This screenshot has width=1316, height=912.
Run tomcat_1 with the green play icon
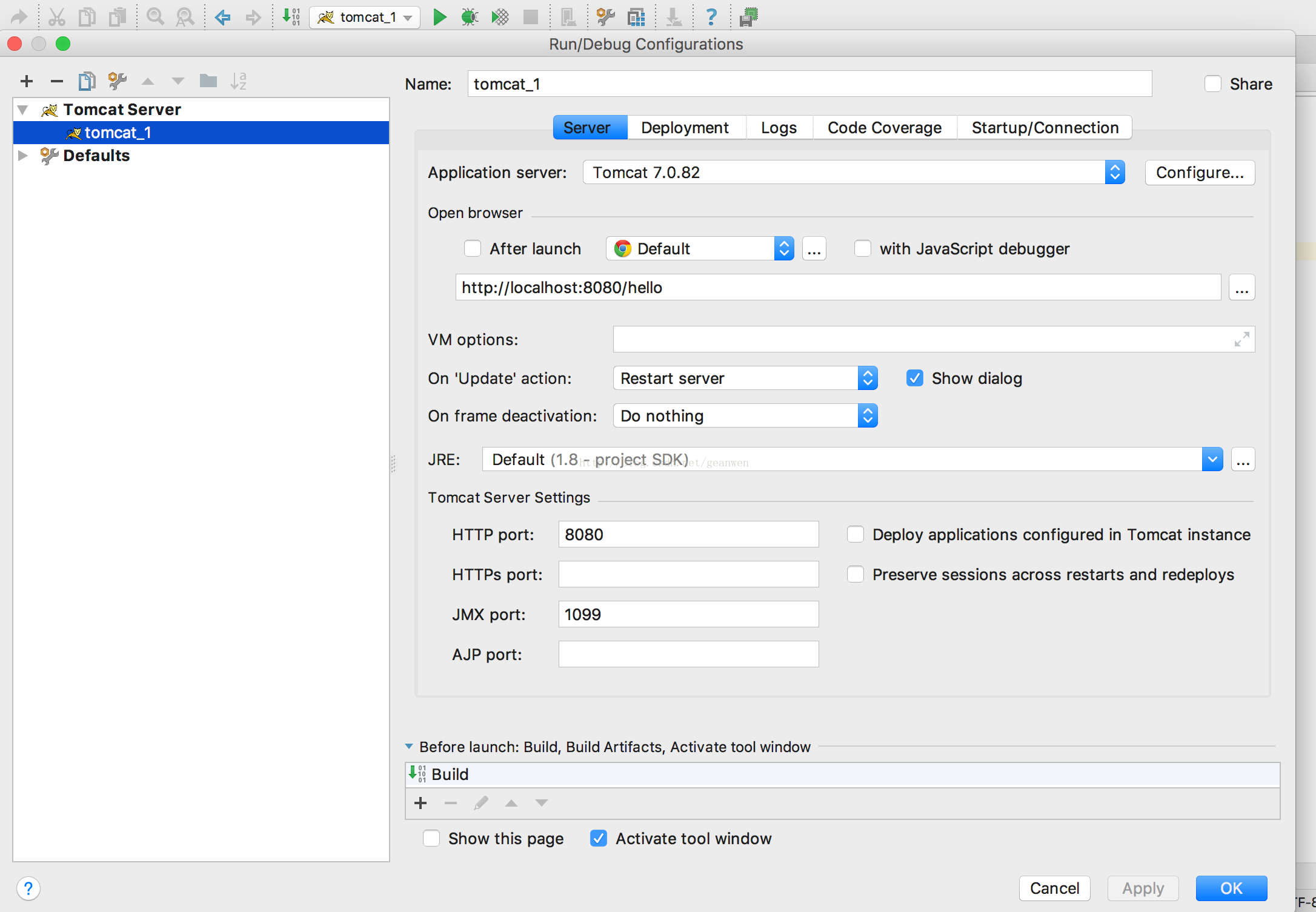click(x=440, y=17)
